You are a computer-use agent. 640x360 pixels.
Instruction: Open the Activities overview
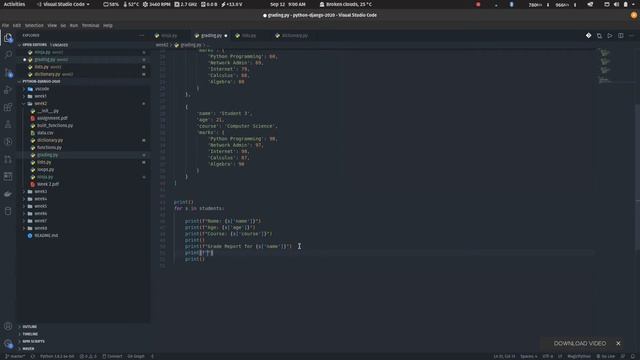[14, 4]
